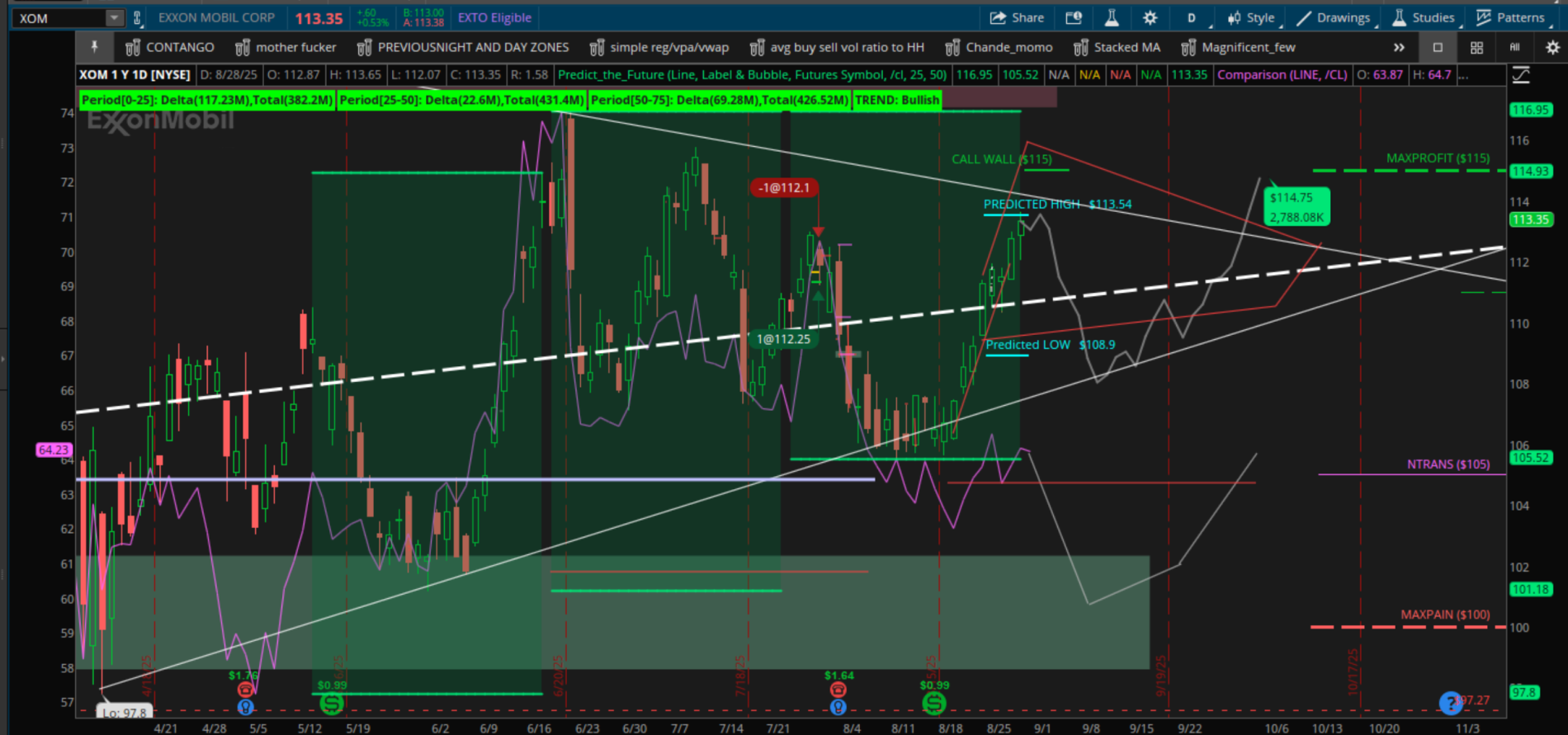
Task: Open the Style dropdown menu
Action: coord(1253,18)
